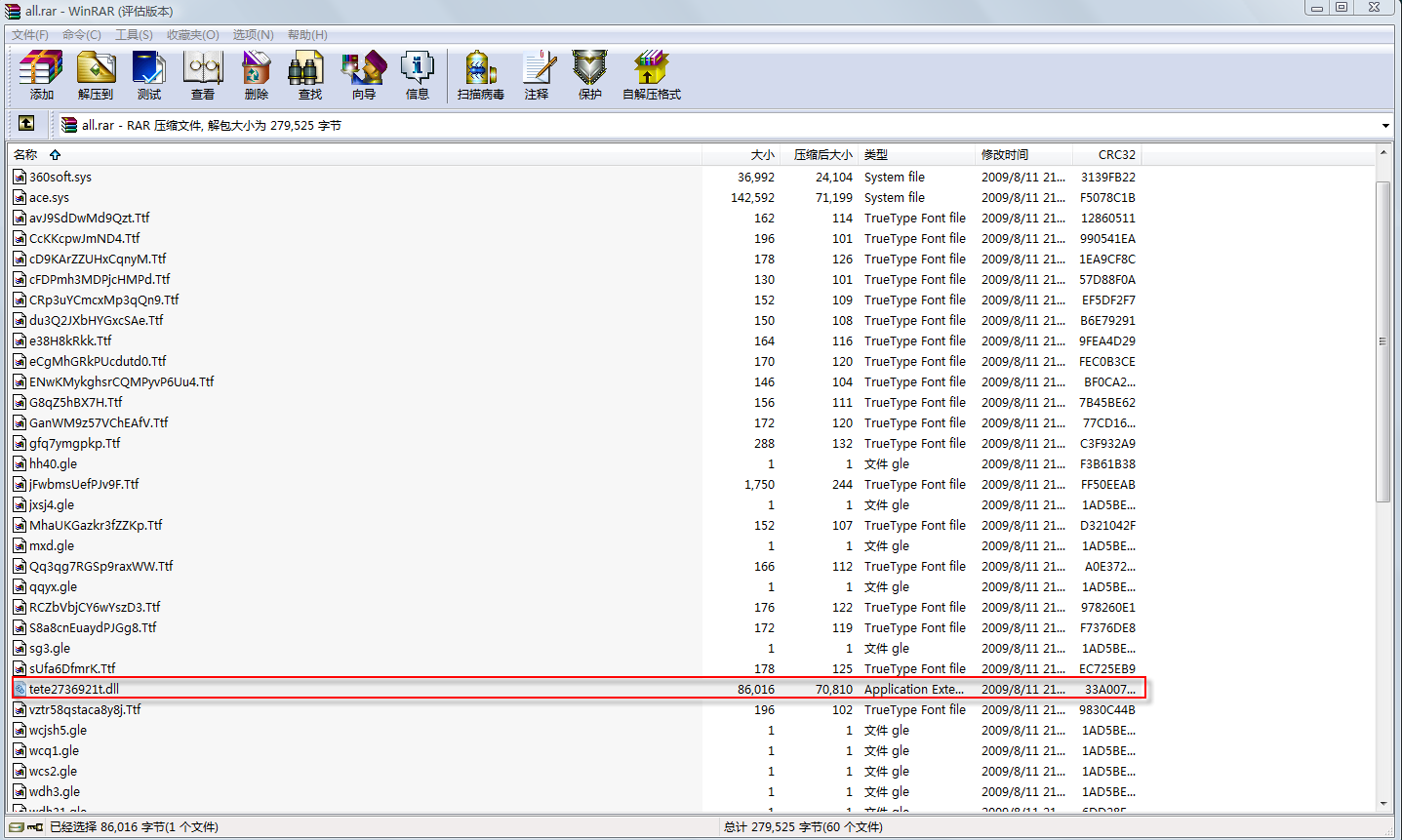Select file du3Q2JXbHYGxcSAe.Ttf
Image resolution: width=1402 pixels, height=840 pixels.
[x=96, y=320]
